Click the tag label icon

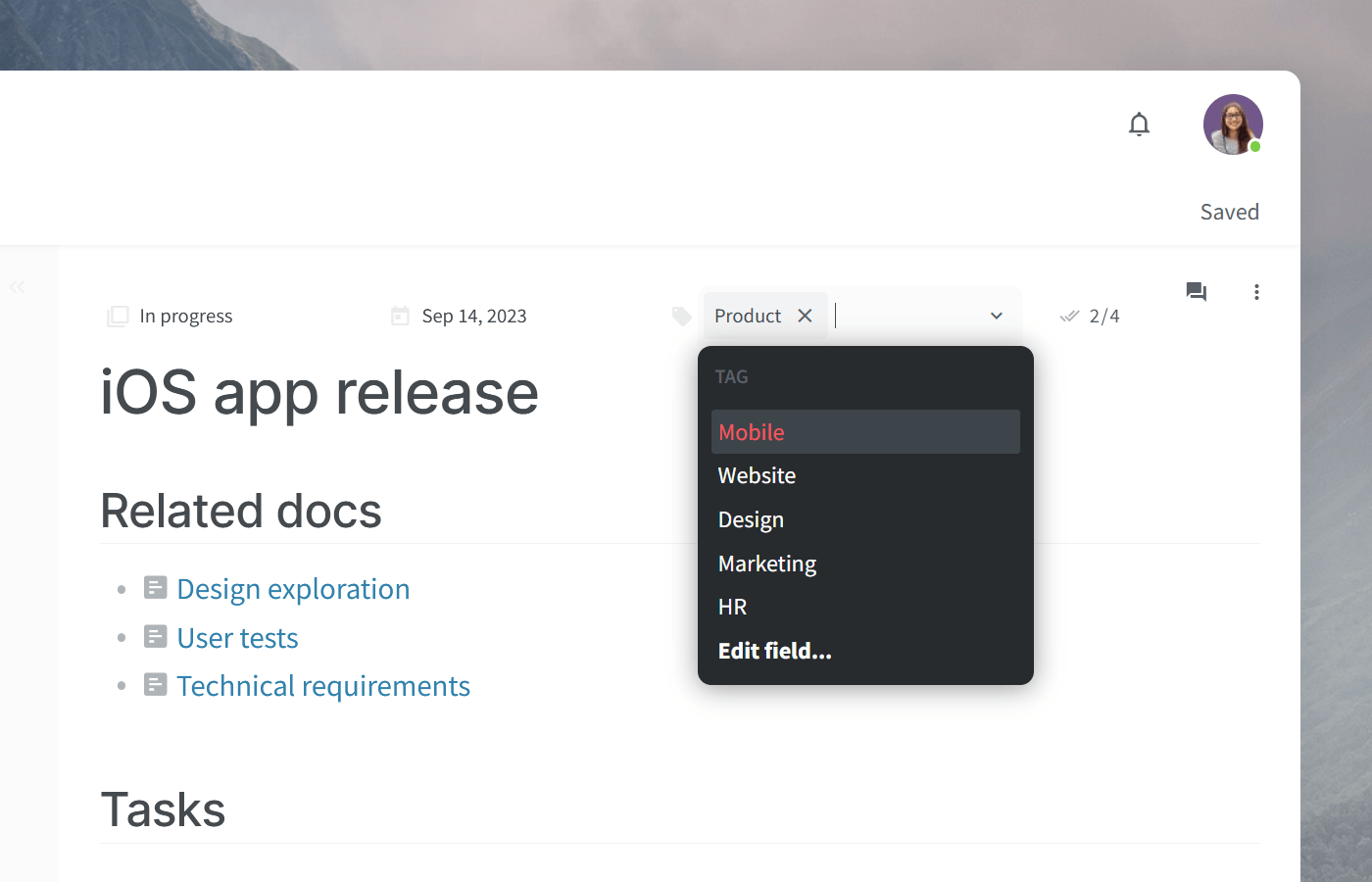pos(682,317)
